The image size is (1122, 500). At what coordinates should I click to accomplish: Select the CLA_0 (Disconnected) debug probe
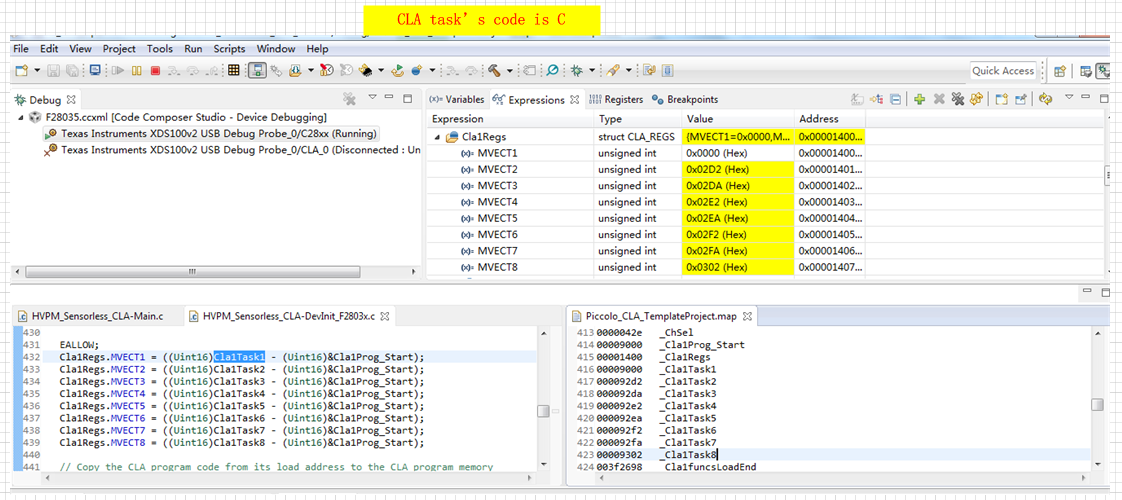230,149
